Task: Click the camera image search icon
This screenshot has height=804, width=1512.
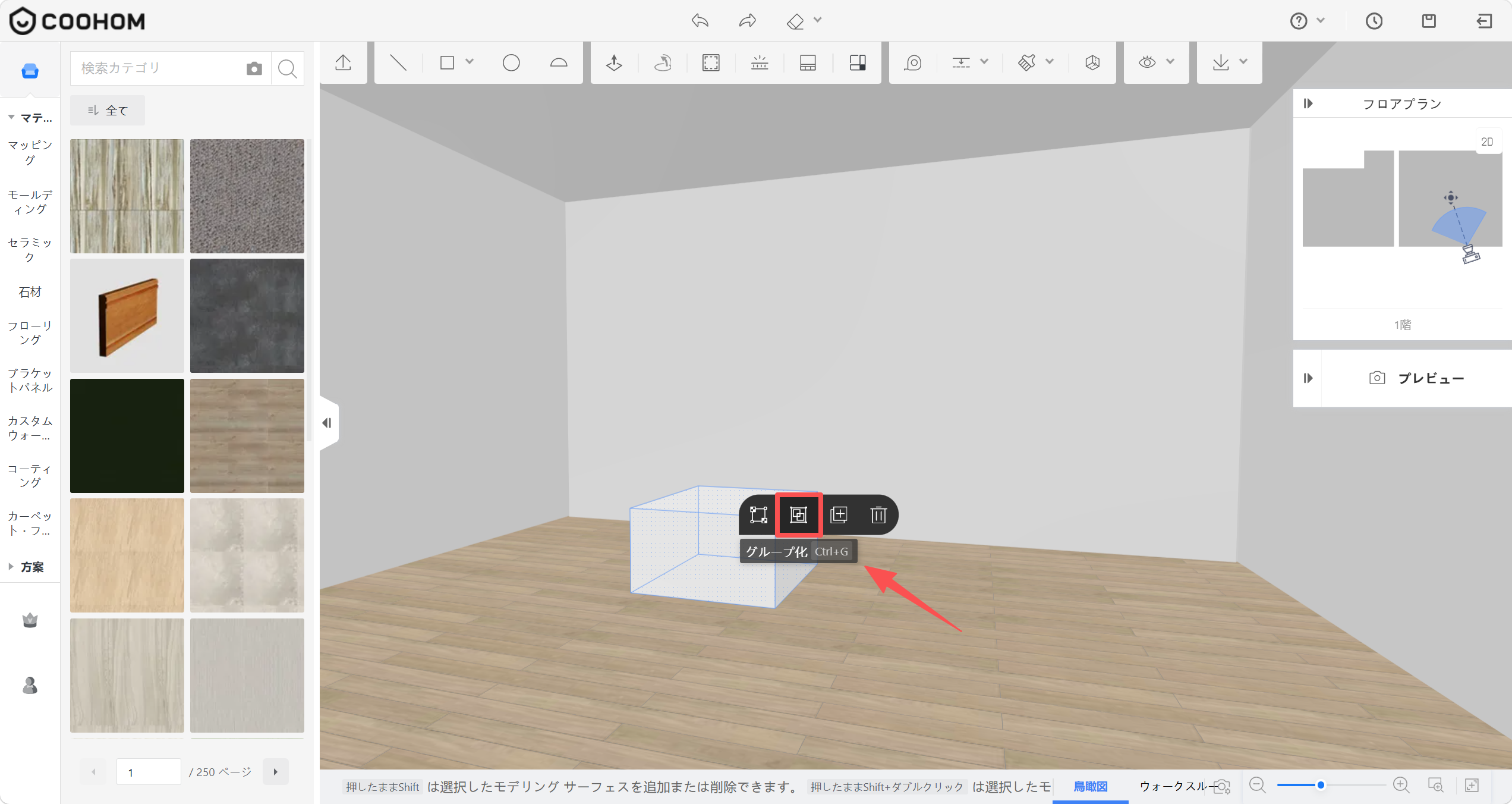Action: (254, 68)
